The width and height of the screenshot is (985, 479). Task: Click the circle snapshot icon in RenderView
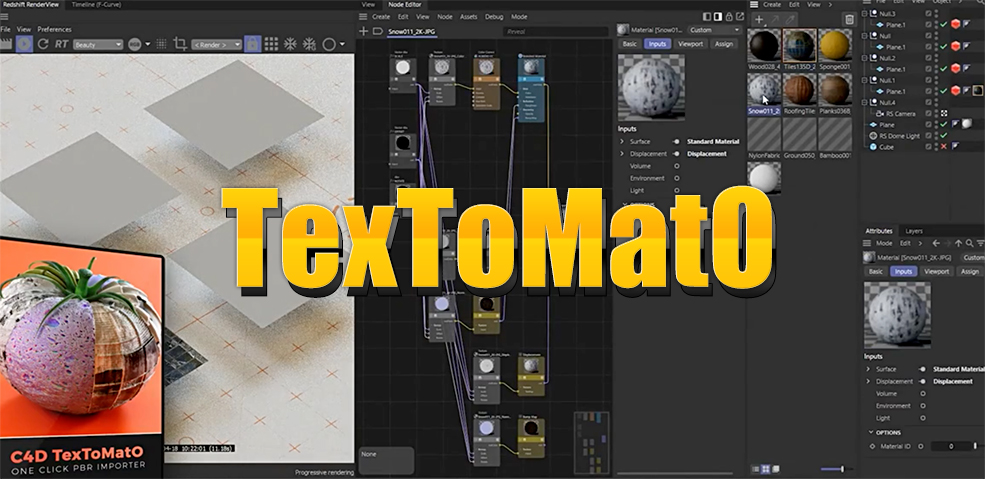tap(329, 44)
